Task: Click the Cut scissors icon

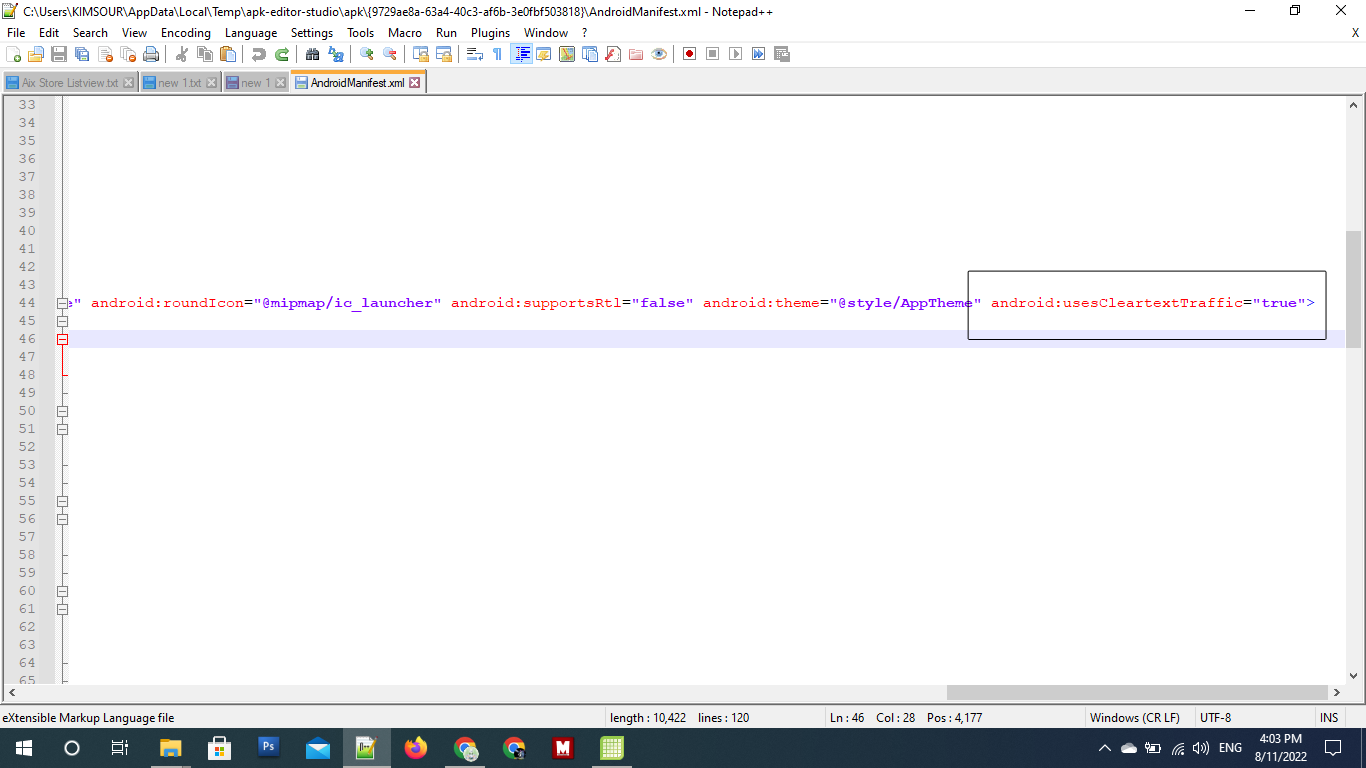Action: (182, 54)
